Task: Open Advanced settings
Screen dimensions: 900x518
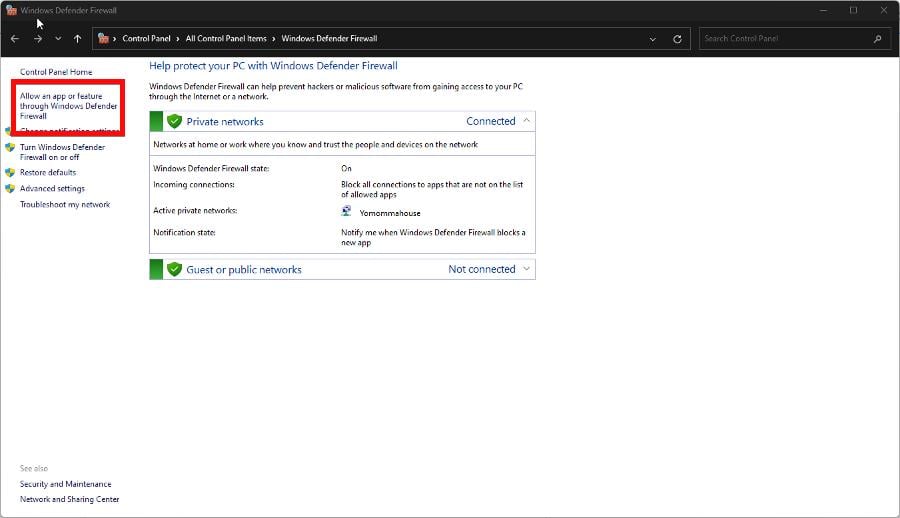Action: (x=52, y=188)
